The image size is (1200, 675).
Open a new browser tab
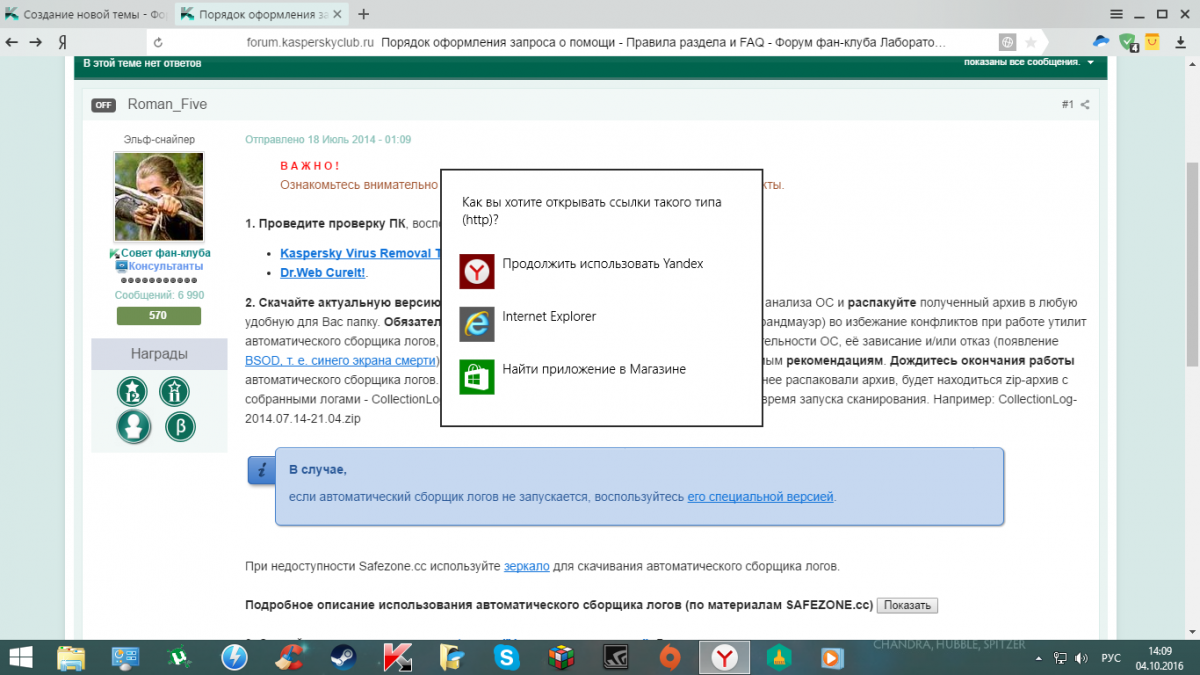click(x=363, y=14)
